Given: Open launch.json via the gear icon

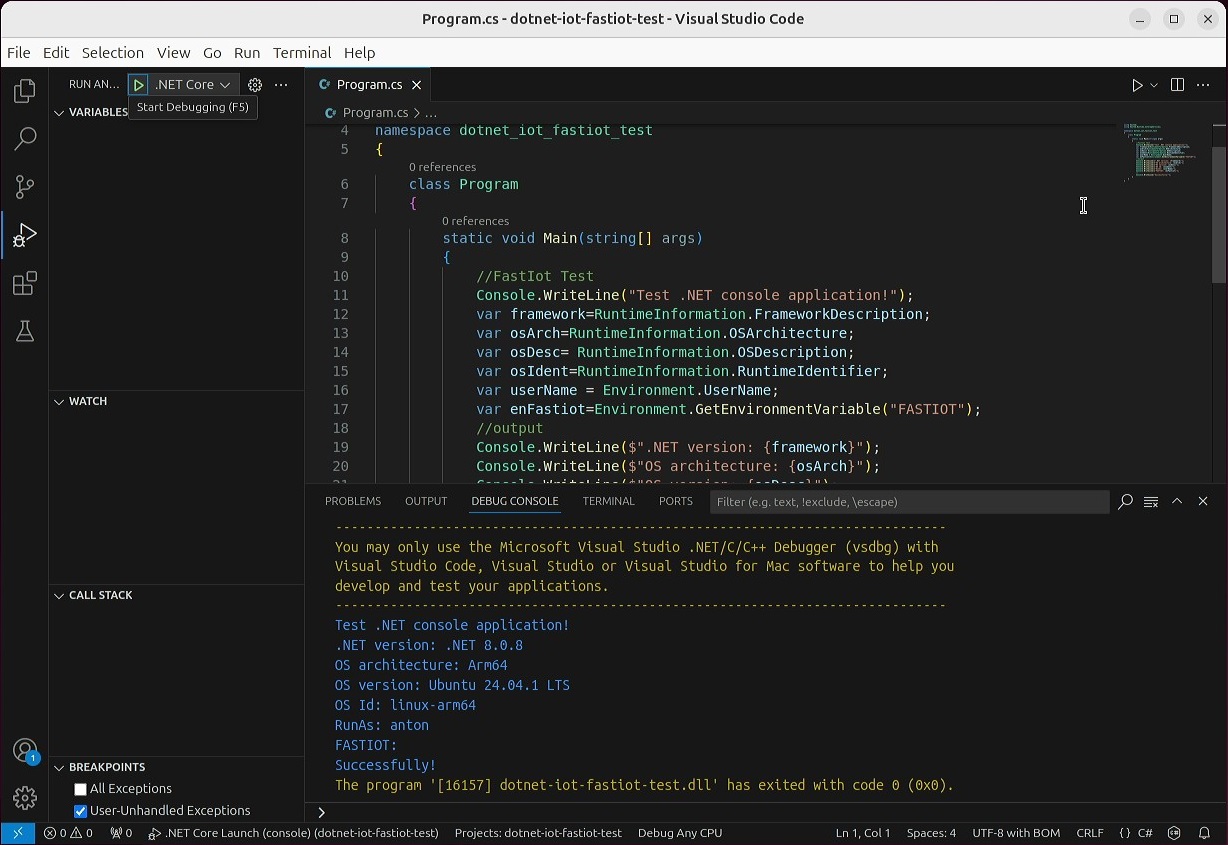Looking at the screenshot, I should (255, 85).
